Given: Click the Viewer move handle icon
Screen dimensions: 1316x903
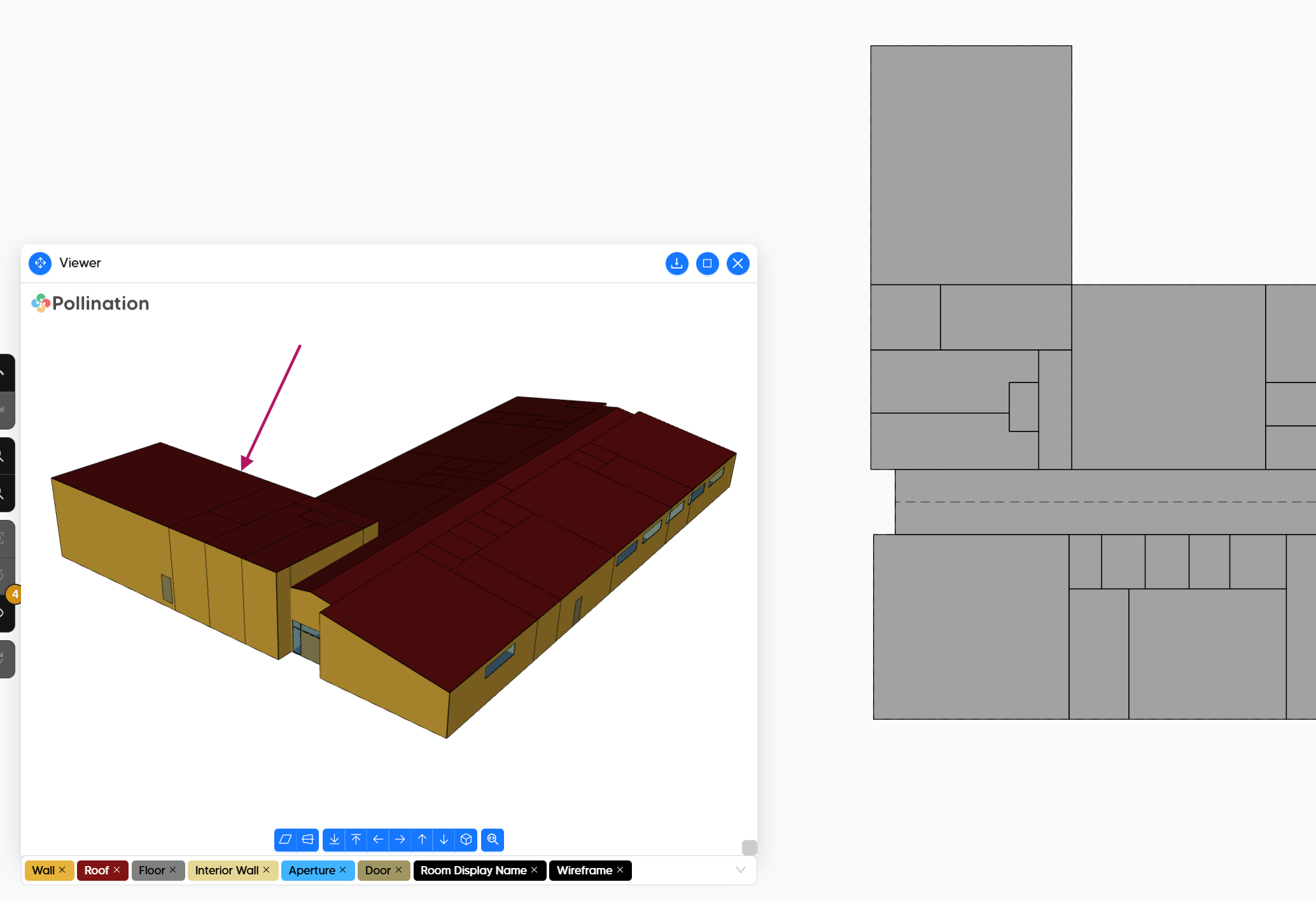Looking at the screenshot, I should point(40,263).
